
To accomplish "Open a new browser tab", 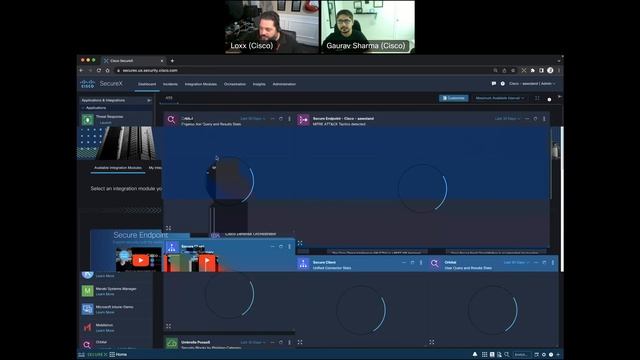I will click(172, 60).
